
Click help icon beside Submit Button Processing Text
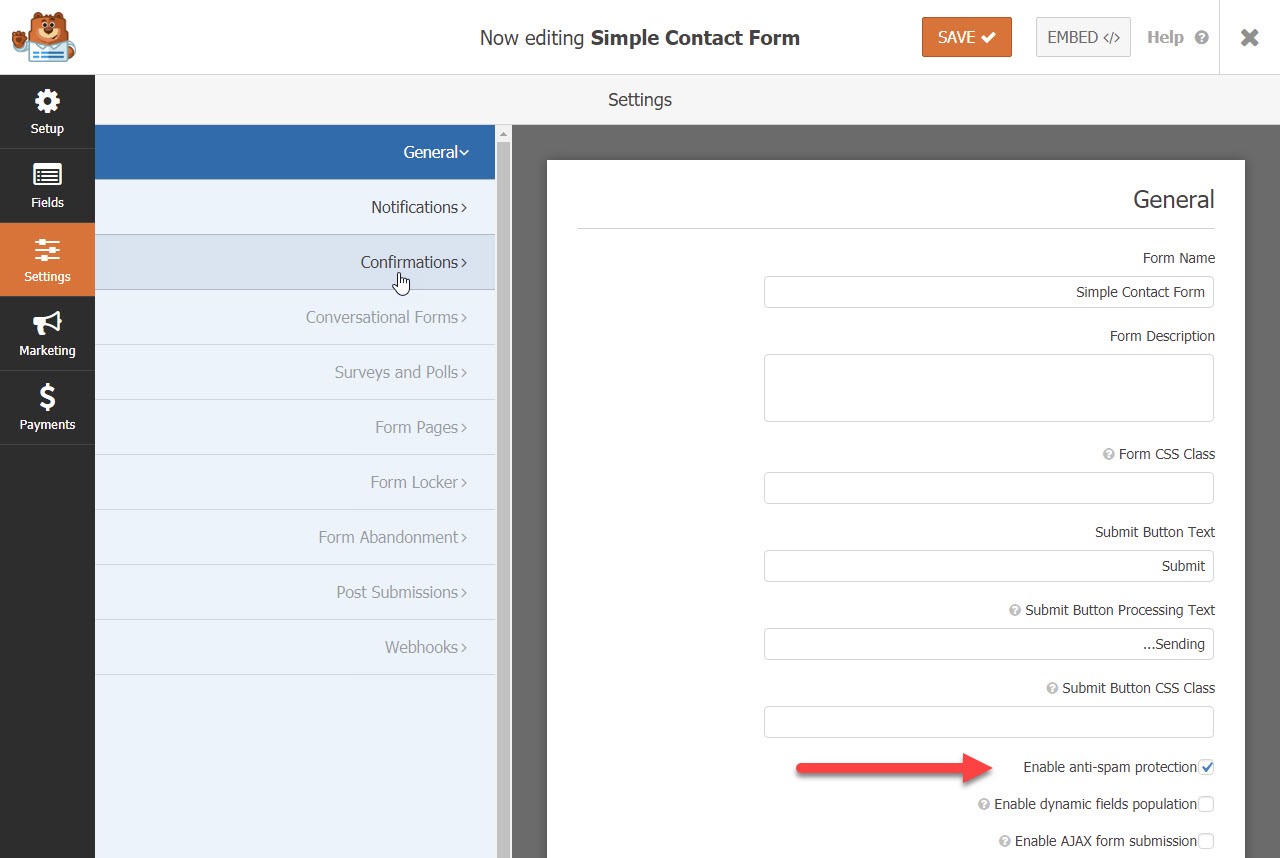(1015, 610)
